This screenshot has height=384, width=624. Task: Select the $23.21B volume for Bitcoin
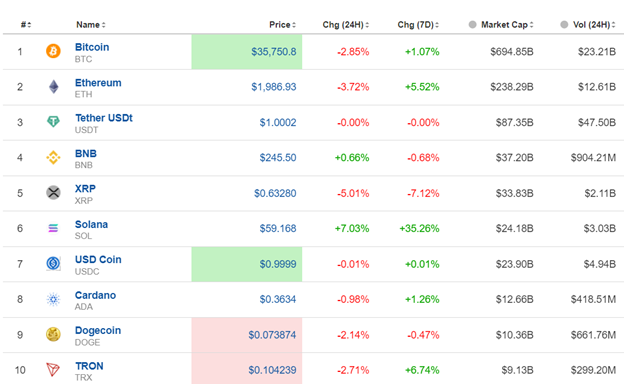[597, 52]
